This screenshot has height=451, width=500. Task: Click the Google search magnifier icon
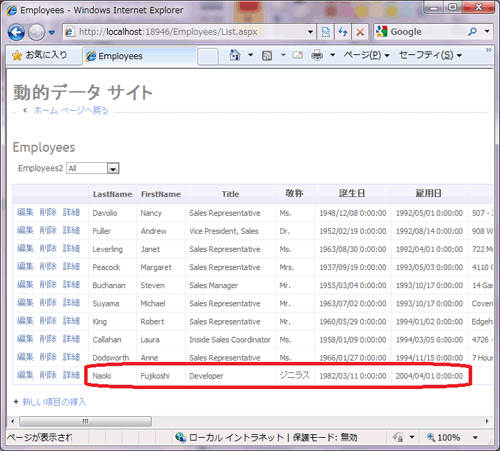[472, 32]
